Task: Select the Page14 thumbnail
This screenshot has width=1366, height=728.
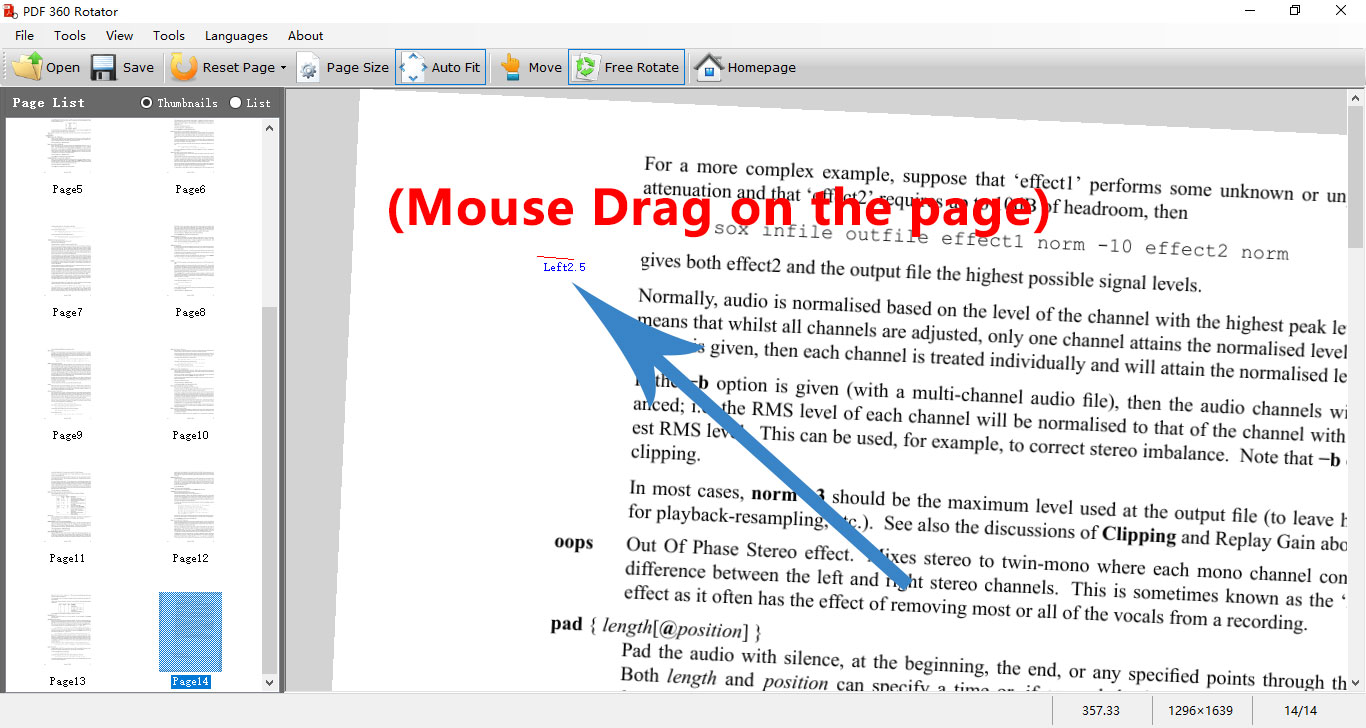Action: [190, 630]
